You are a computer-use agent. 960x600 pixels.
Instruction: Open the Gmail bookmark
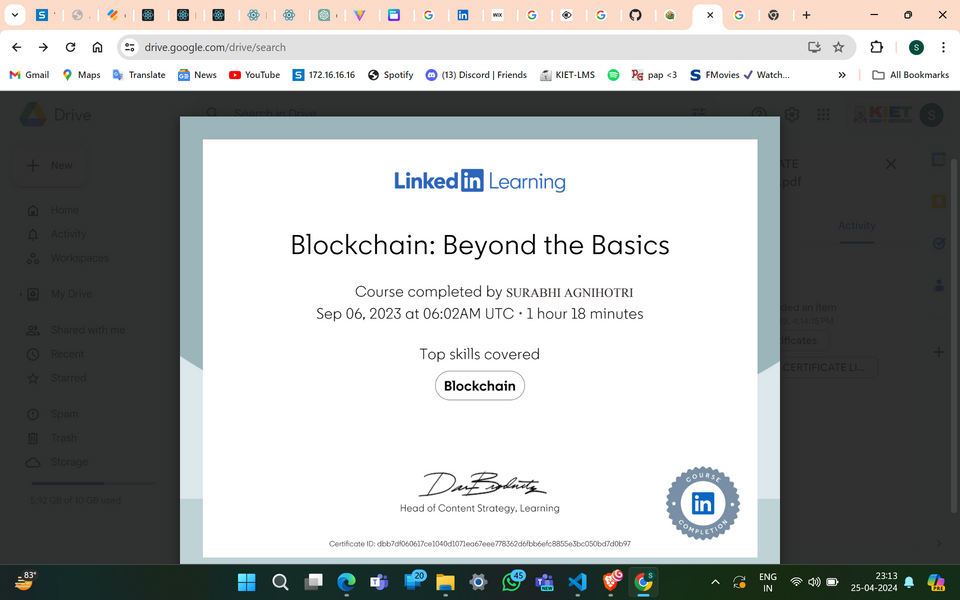29,75
